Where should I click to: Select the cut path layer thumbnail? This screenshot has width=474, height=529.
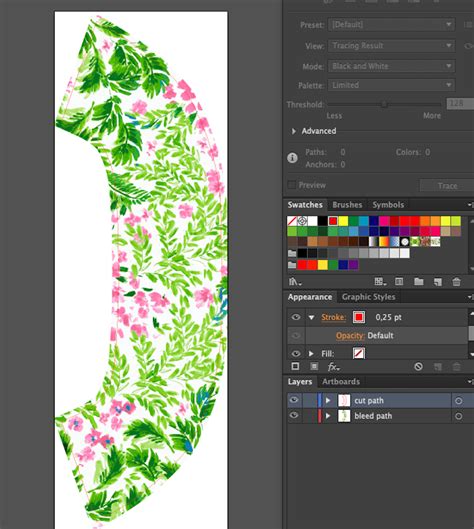(344, 400)
